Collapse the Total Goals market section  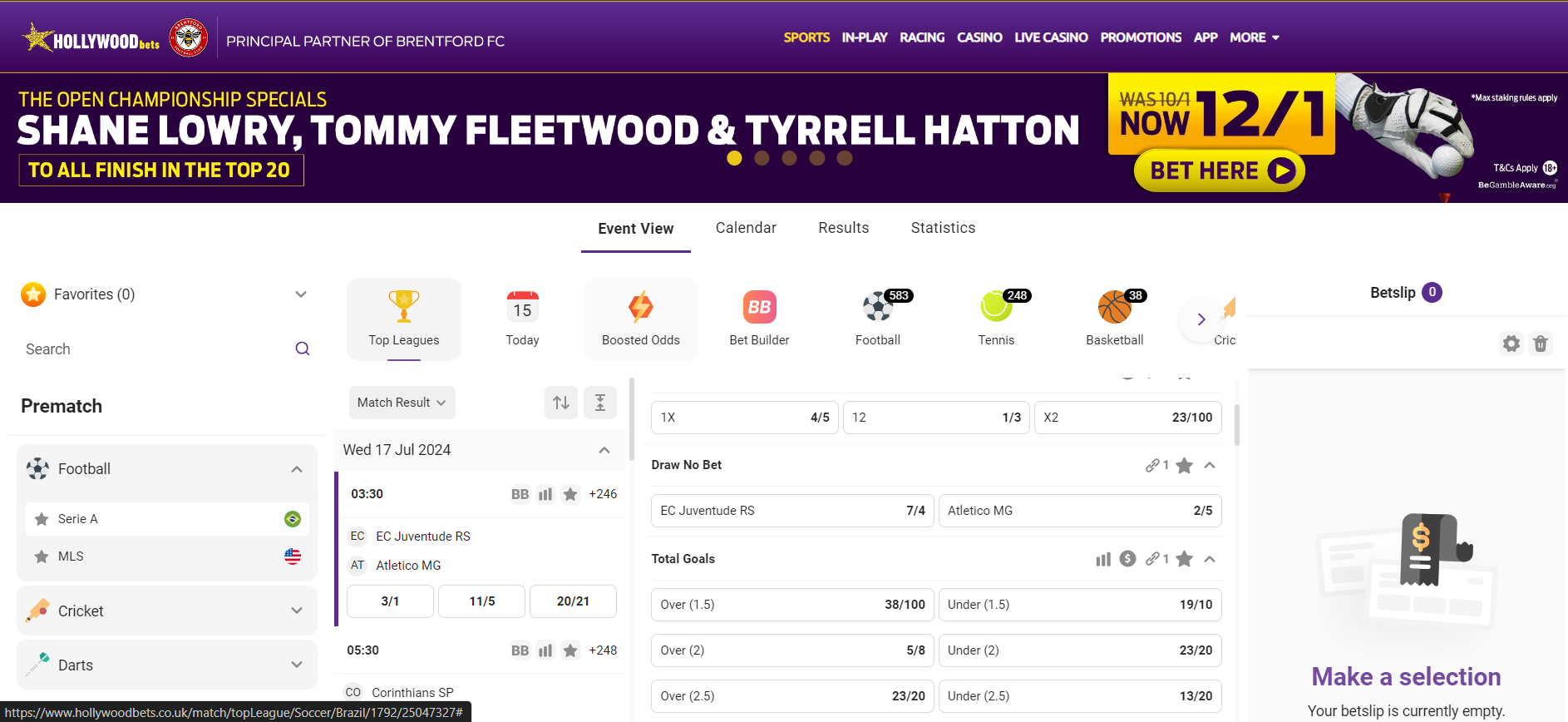pyautogui.click(x=1210, y=559)
